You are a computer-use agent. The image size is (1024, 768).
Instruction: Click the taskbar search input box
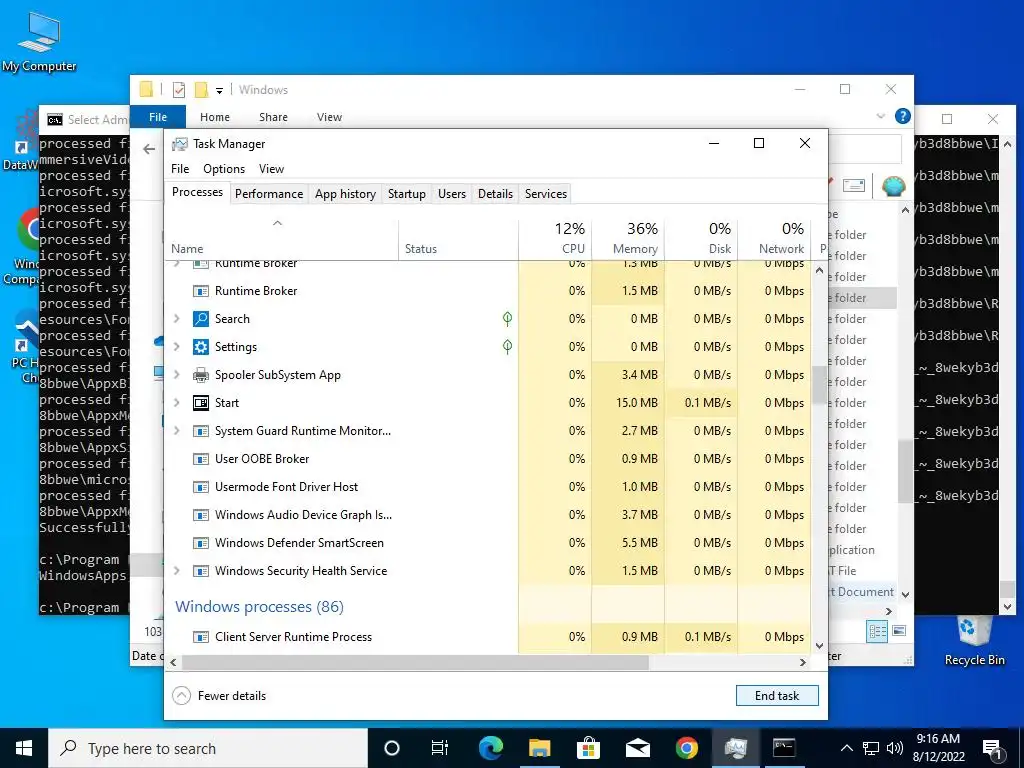[x=208, y=748]
